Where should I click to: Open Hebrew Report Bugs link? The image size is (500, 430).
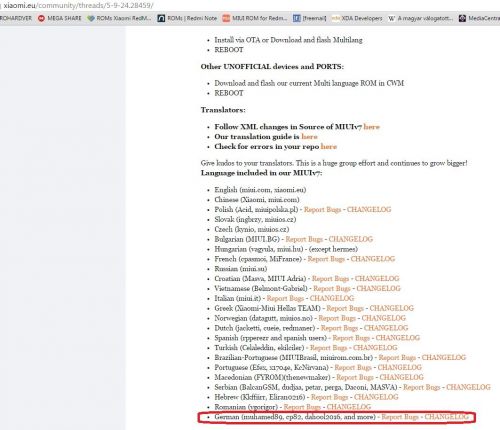click(x=330, y=397)
